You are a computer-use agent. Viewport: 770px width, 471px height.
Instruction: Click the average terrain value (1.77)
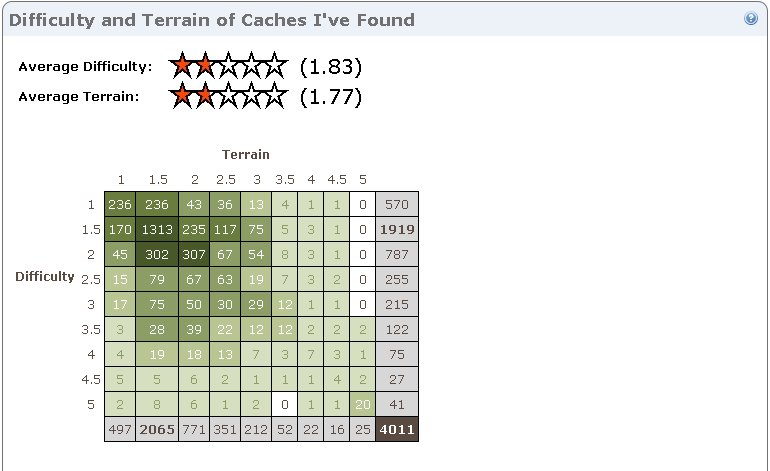click(x=330, y=97)
